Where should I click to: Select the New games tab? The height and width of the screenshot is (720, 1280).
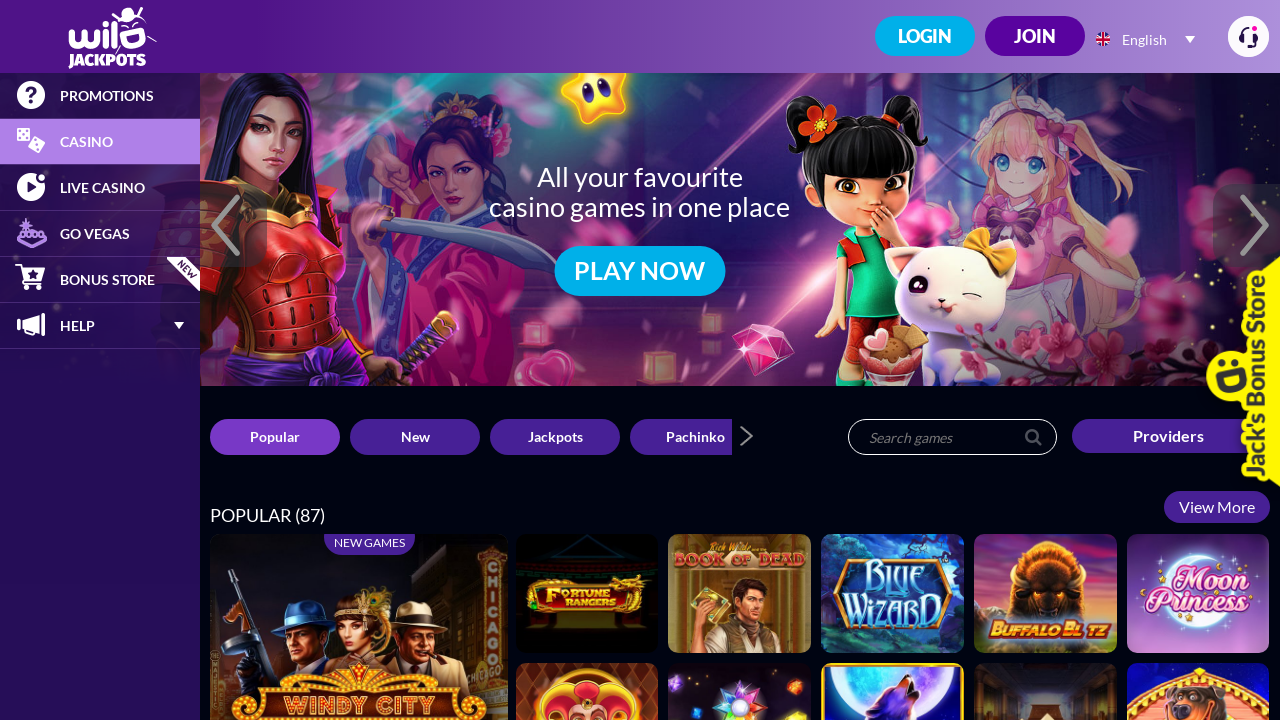point(415,437)
